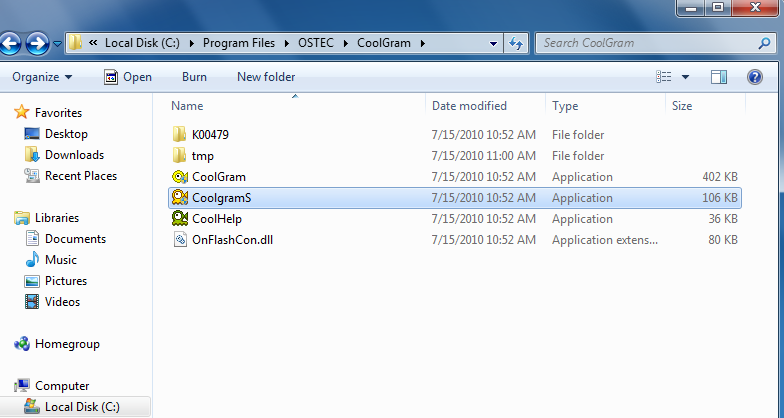
Task: Select Libraries in the navigation pane
Action: [x=56, y=218]
